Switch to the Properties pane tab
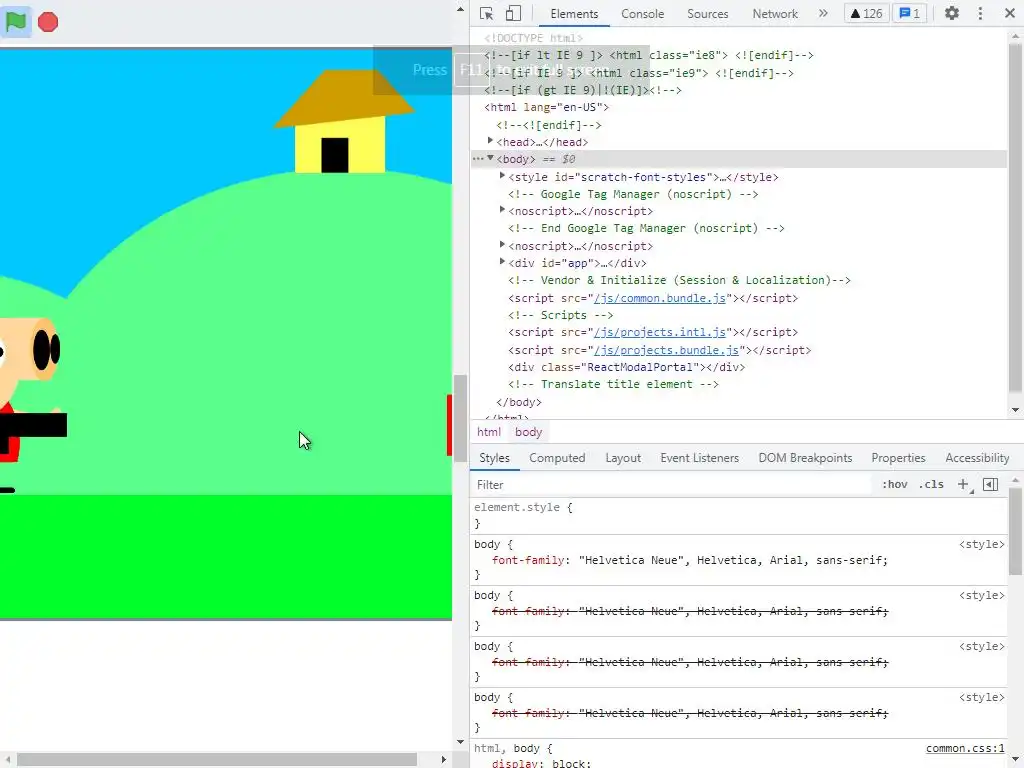The height and width of the screenshot is (768, 1024). coord(898,458)
